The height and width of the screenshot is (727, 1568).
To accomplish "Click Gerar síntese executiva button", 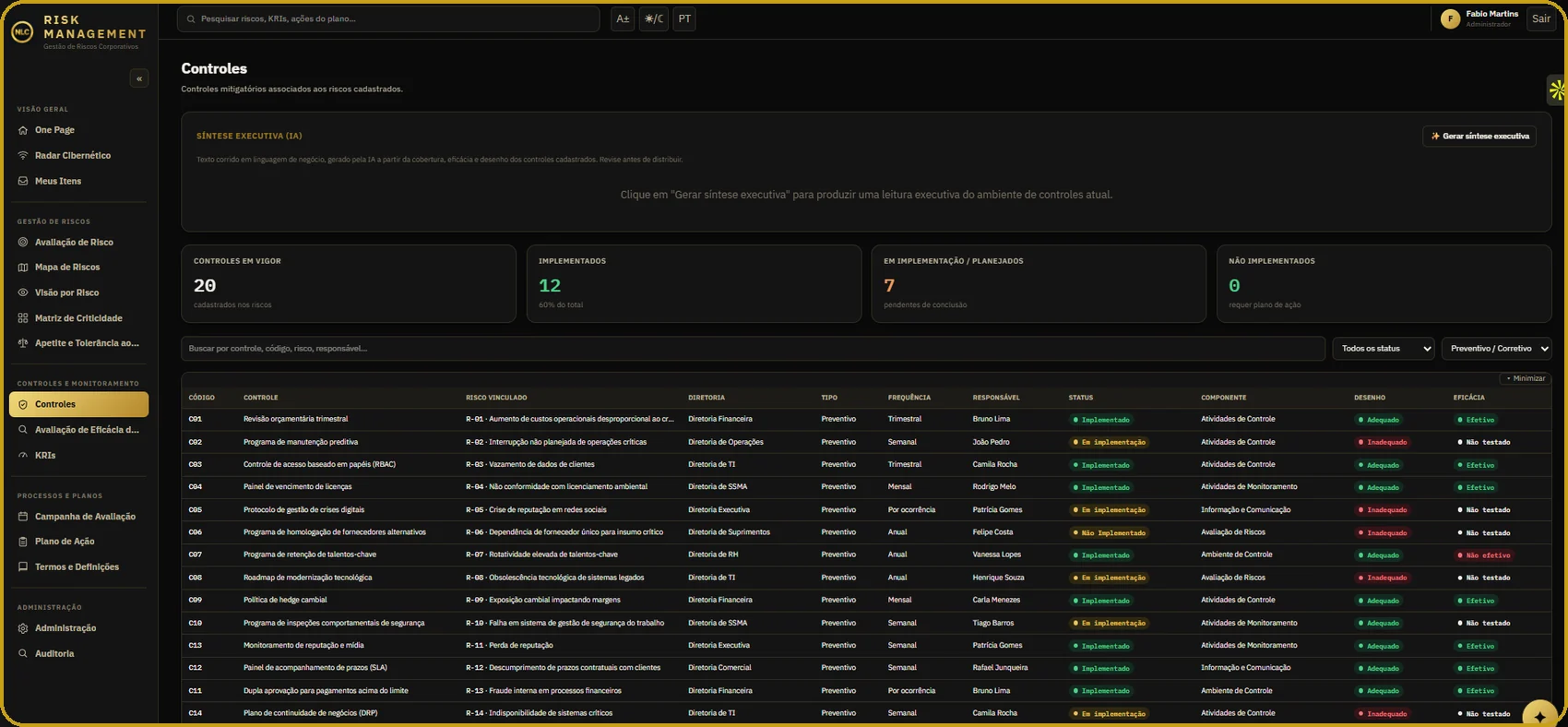I will [1479, 137].
